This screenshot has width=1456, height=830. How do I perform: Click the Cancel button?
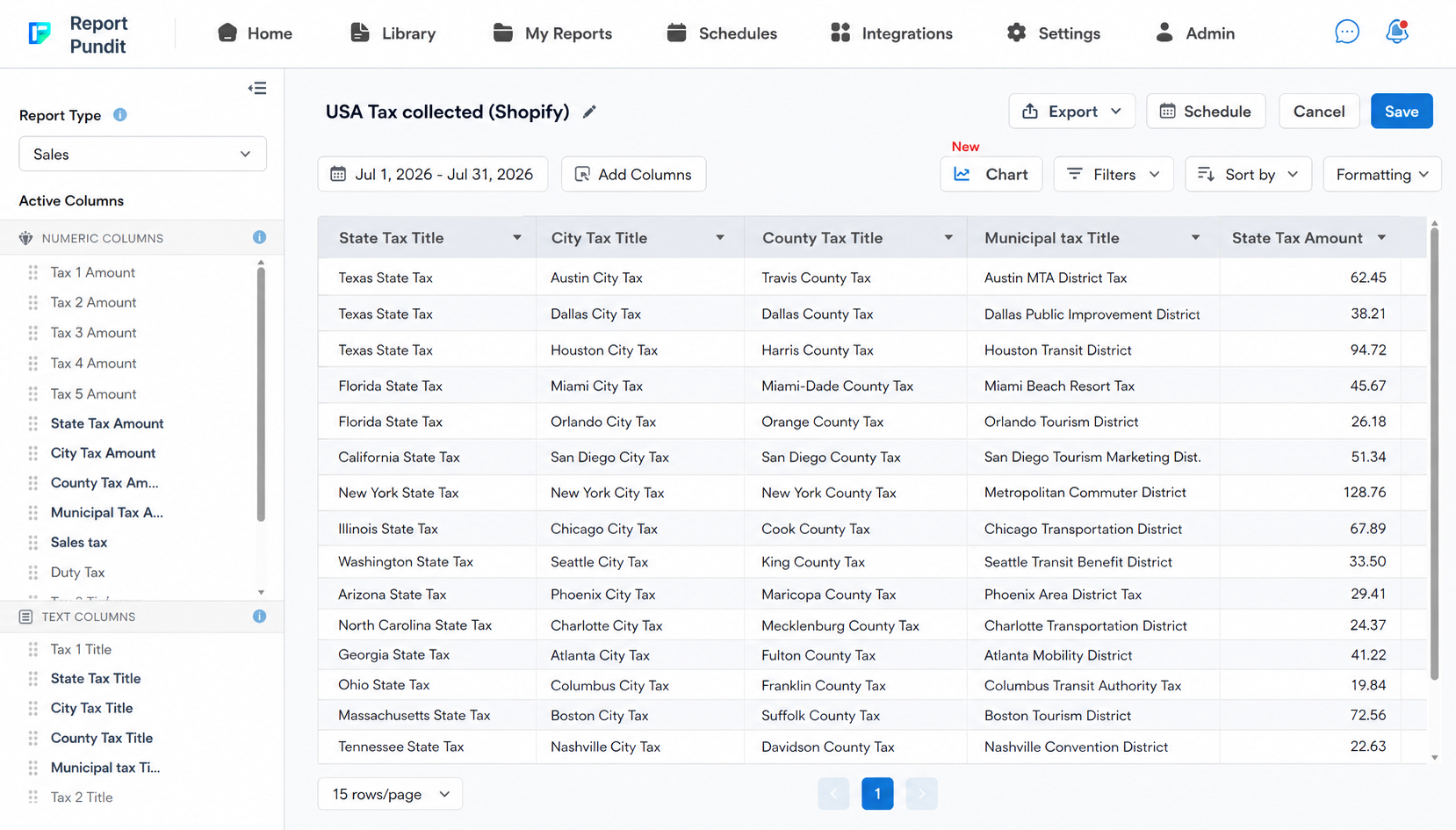[x=1319, y=112]
